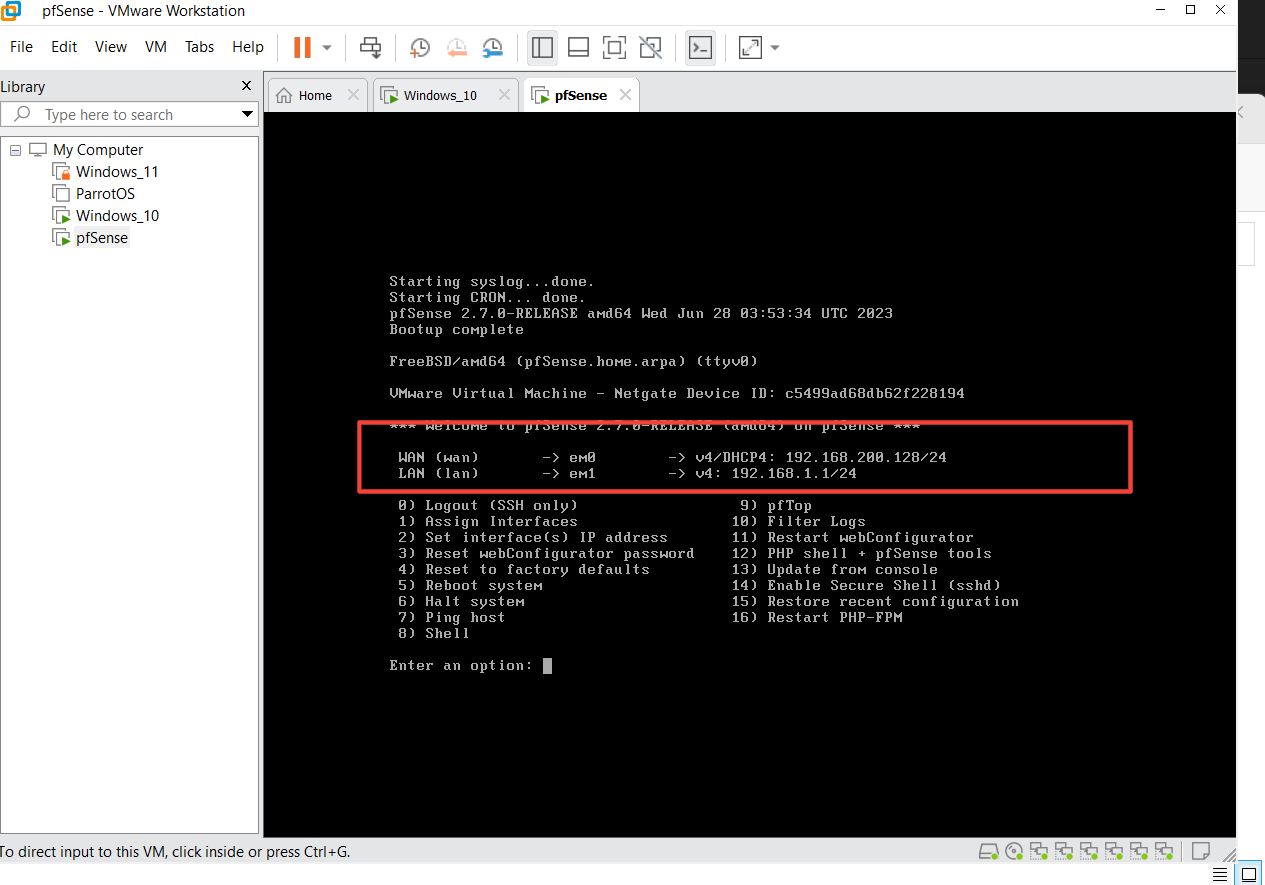Select the Windows_11 VM in the library

(x=117, y=172)
